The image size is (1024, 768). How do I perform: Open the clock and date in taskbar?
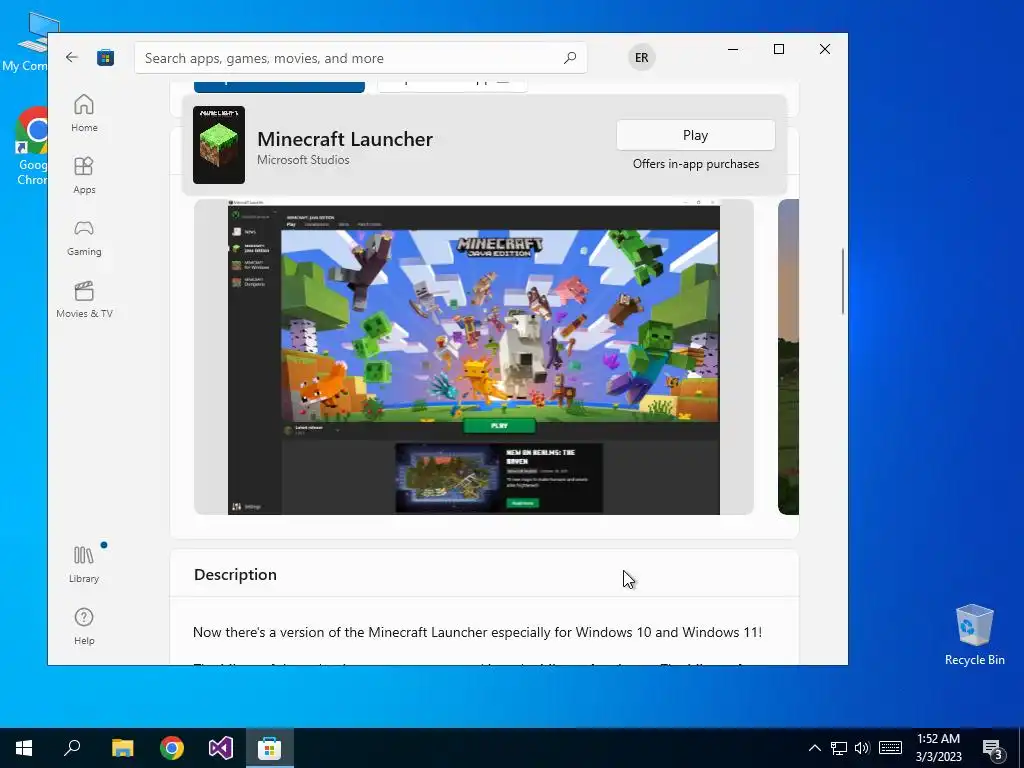tap(938, 748)
